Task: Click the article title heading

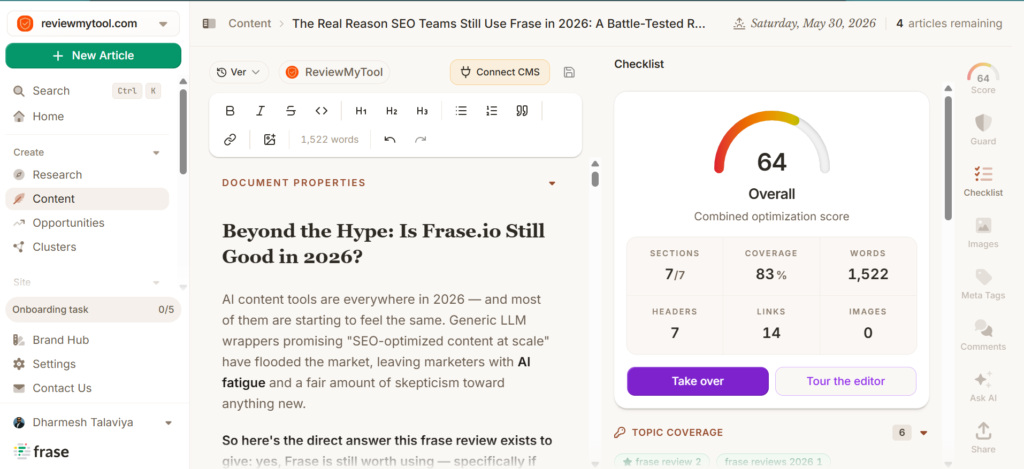Action: pyautogui.click(x=383, y=243)
